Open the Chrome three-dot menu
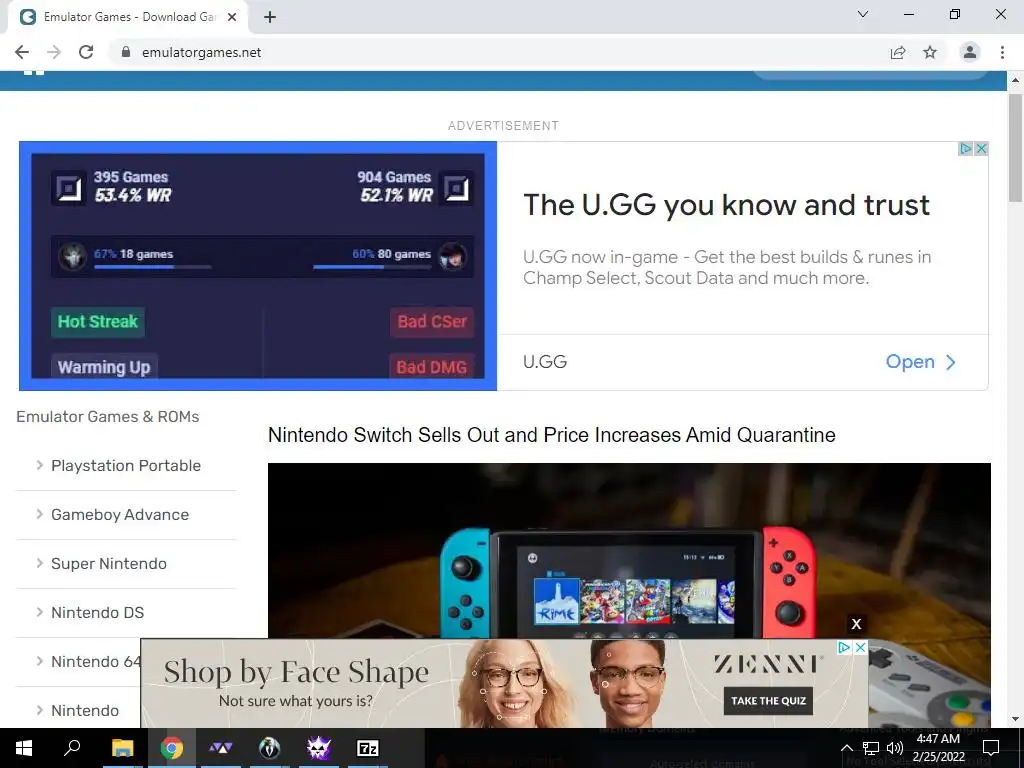Screen dimensions: 1024x768 [x=1002, y=52]
